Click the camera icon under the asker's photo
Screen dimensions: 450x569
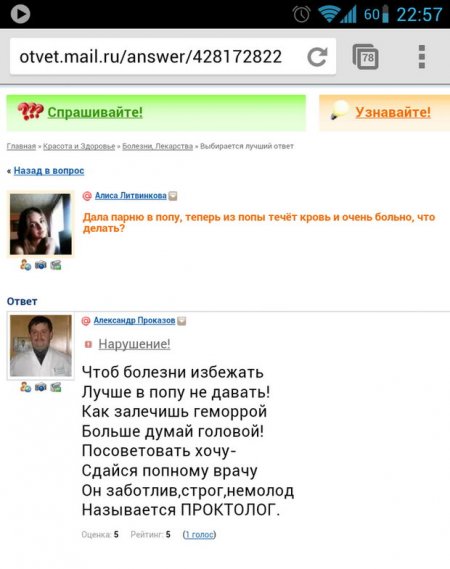[x=41, y=265]
